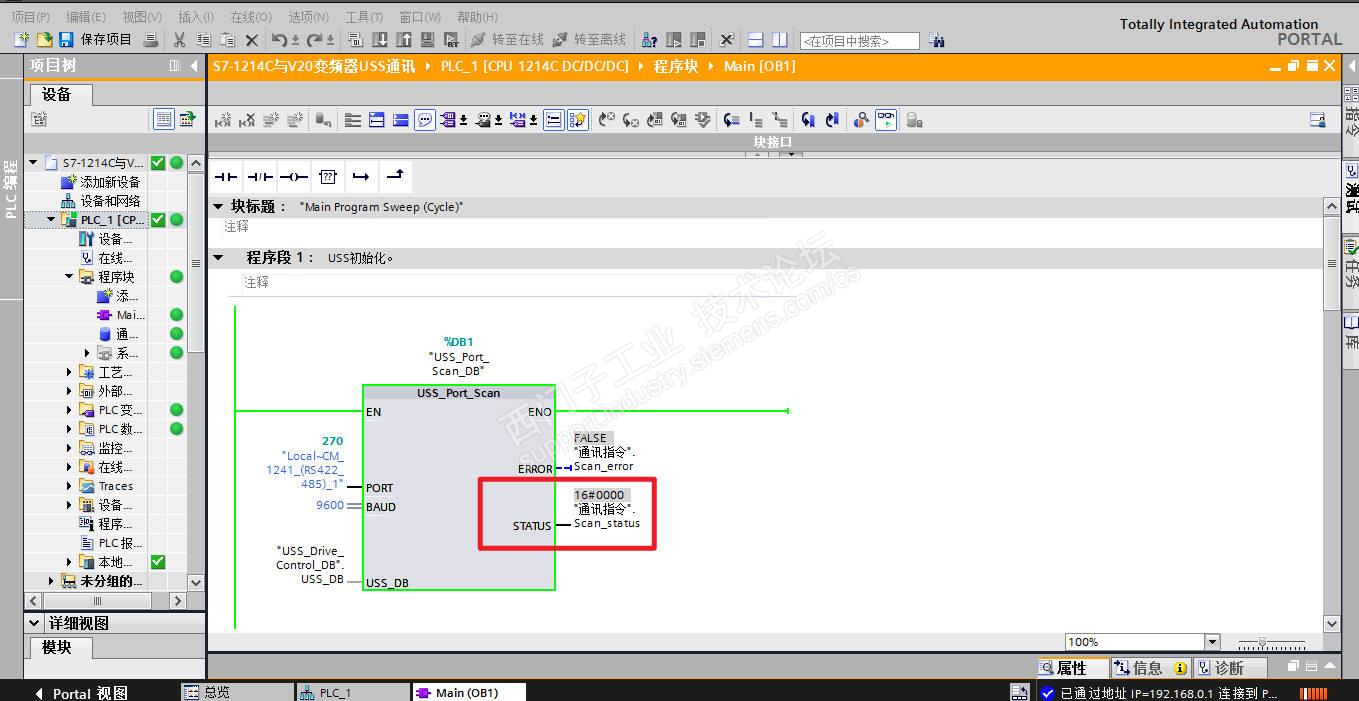Click 保存项目 to save the project

[95, 40]
